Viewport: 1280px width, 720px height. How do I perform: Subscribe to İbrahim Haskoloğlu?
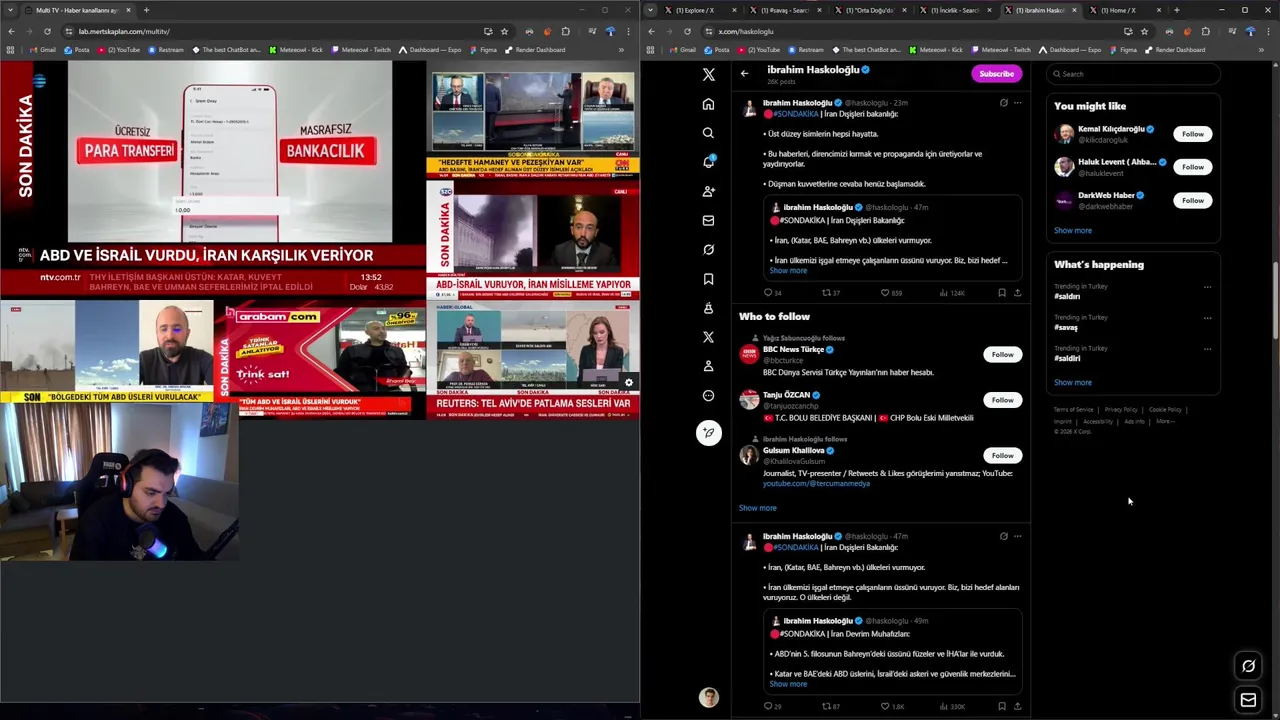tap(996, 73)
